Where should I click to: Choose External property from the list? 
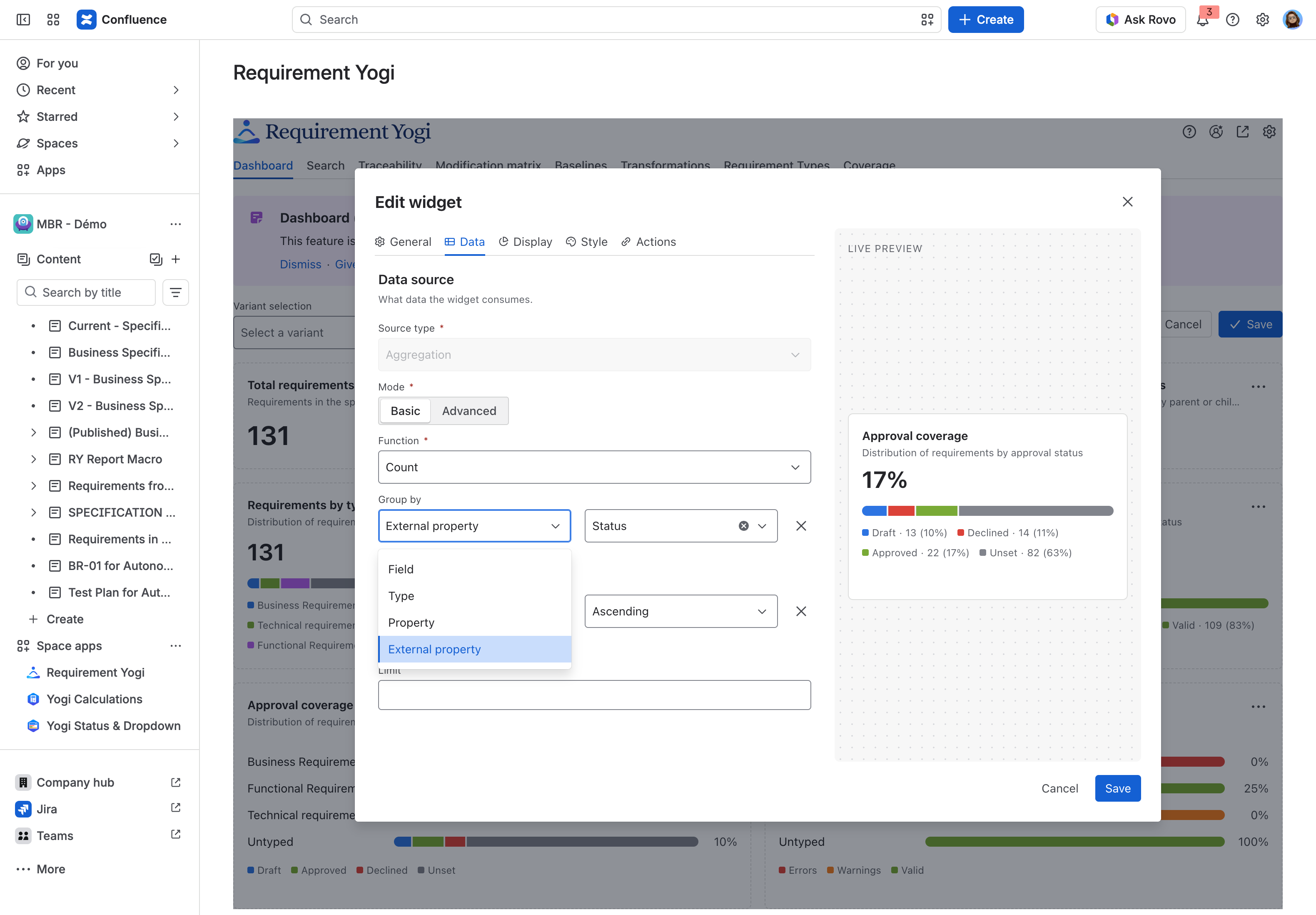(x=474, y=650)
